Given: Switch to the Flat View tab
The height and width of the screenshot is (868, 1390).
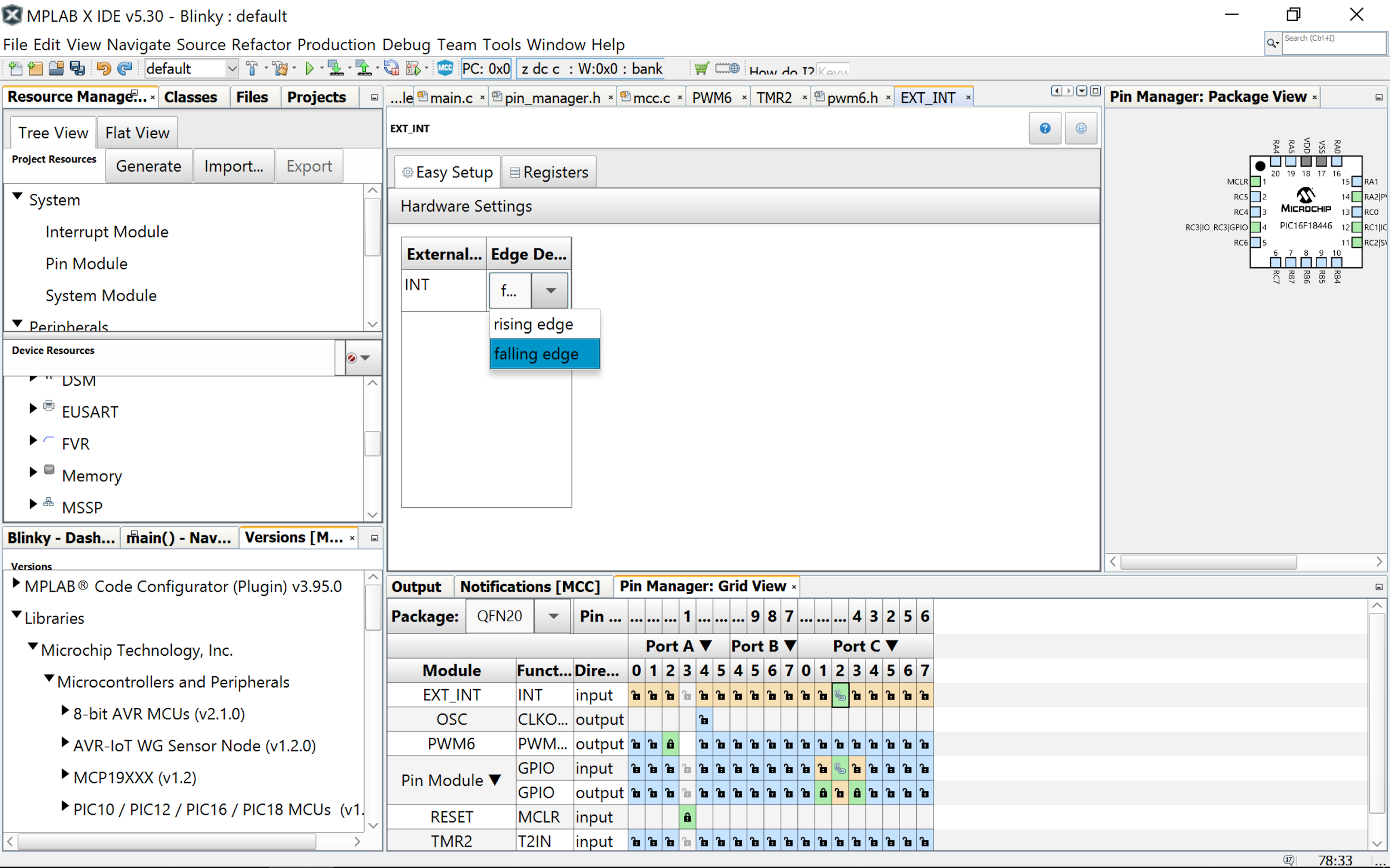Looking at the screenshot, I should pyautogui.click(x=137, y=133).
